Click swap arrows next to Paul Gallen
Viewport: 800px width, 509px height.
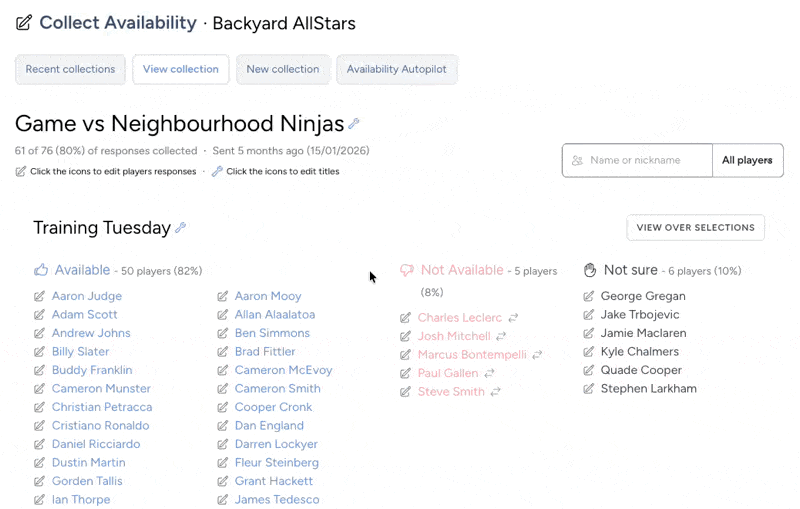click(x=489, y=373)
